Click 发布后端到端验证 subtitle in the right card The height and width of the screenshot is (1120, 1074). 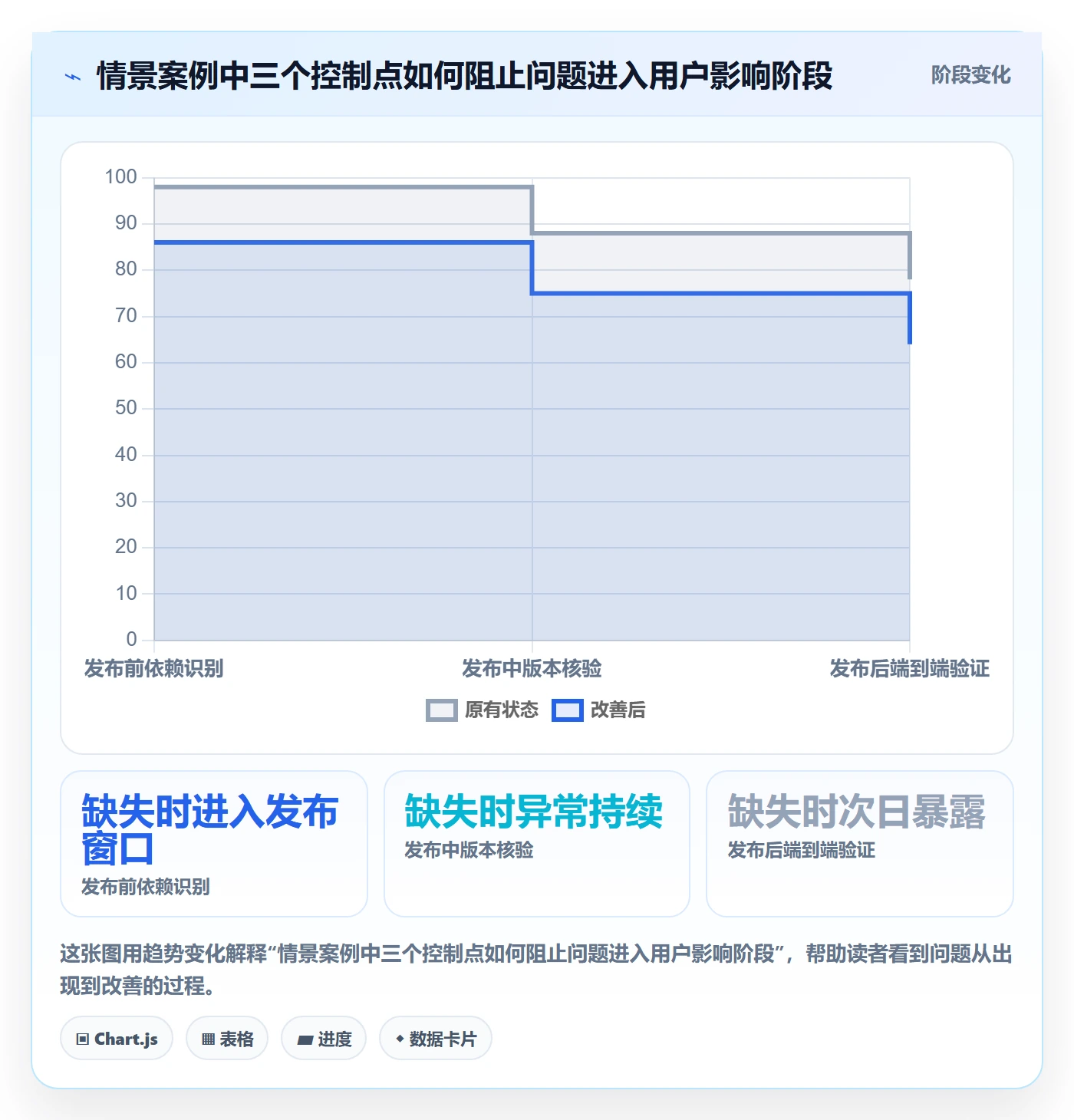802,850
